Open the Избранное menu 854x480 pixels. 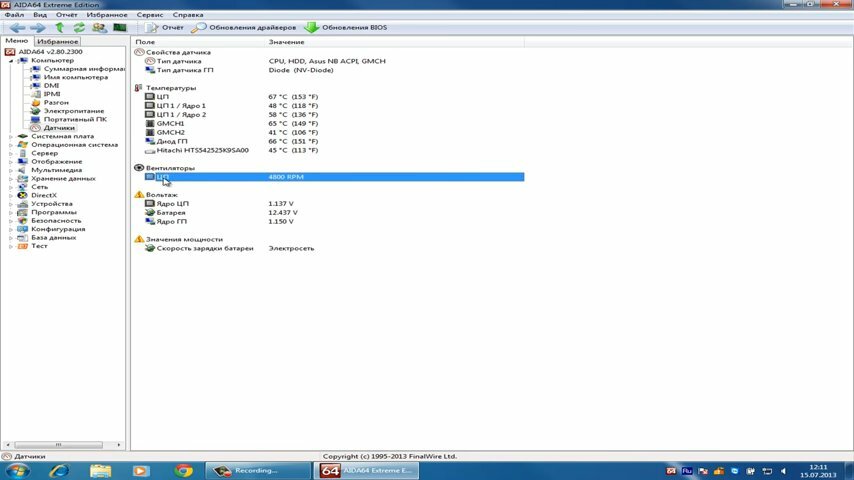click(x=107, y=15)
